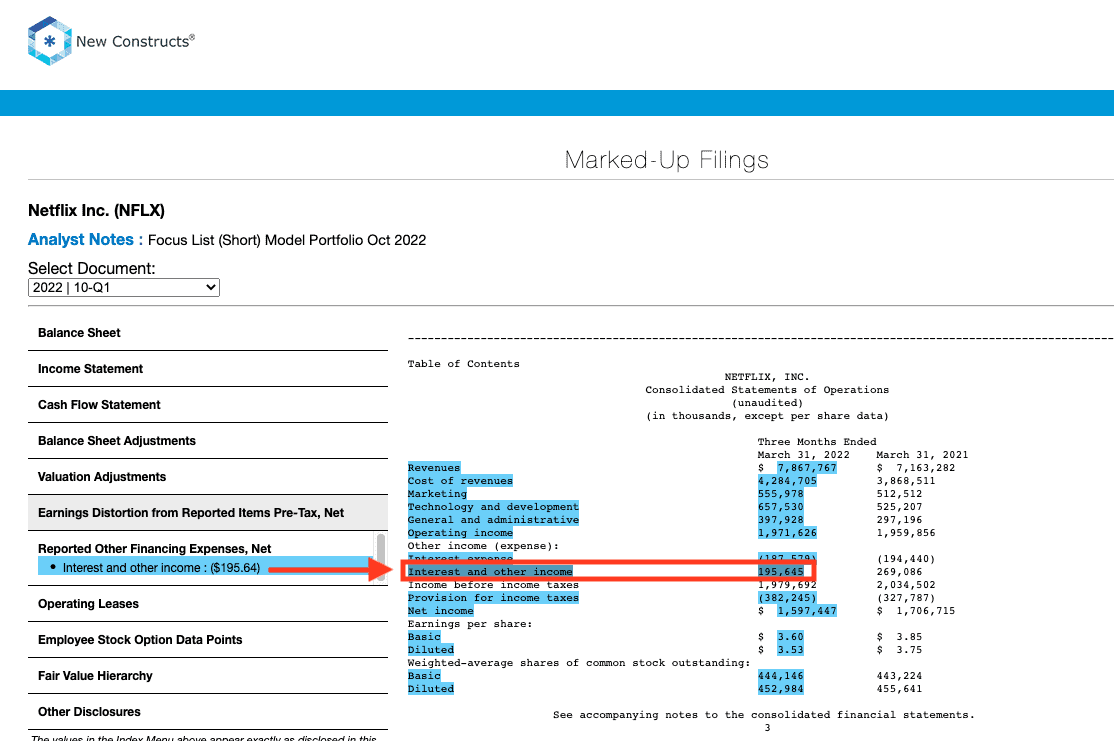Viewport: 1114px width, 741px height.
Task: Click the highlighted value 397,928
Action: [780, 519]
